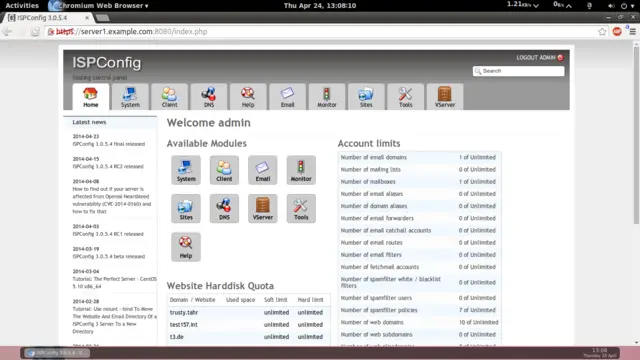Open the system power menu
The height and width of the screenshot is (360, 640).
pyautogui.click(x=627, y=6)
